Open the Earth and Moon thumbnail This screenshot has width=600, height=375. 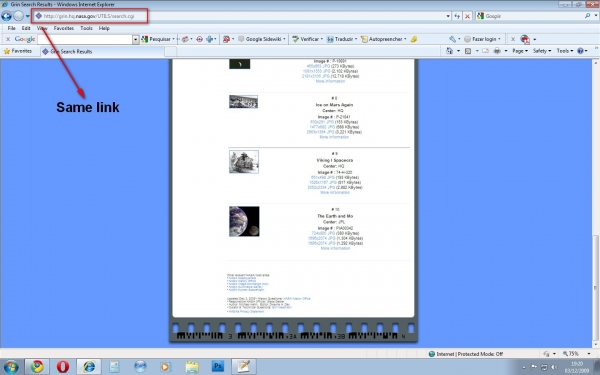point(244,222)
